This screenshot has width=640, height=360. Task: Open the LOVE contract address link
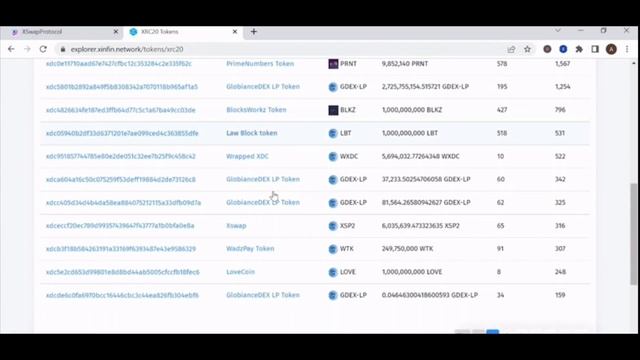click(122, 272)
